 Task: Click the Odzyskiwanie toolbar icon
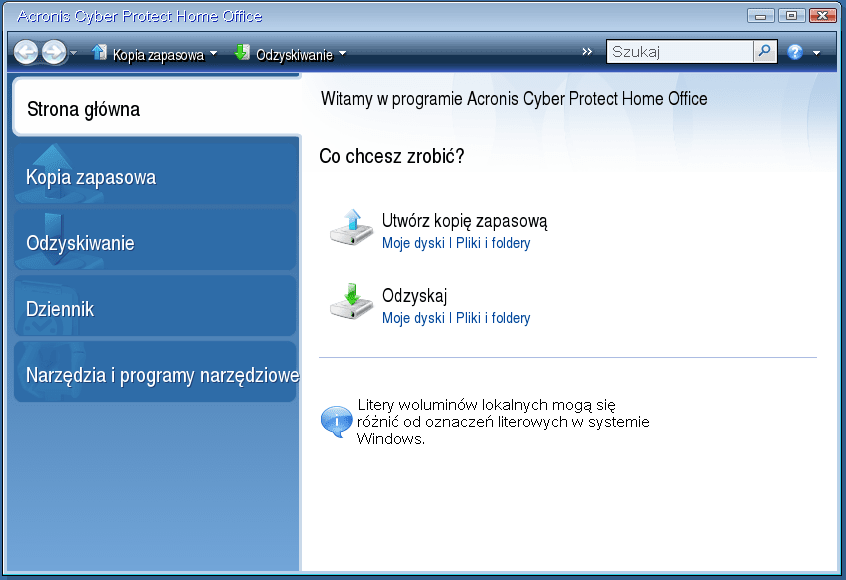tap(242, 52)
